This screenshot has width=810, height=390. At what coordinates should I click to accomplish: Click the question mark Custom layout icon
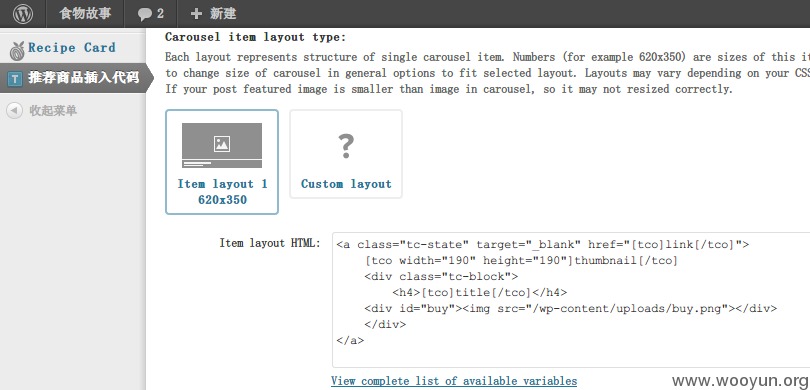click(346, 146)
